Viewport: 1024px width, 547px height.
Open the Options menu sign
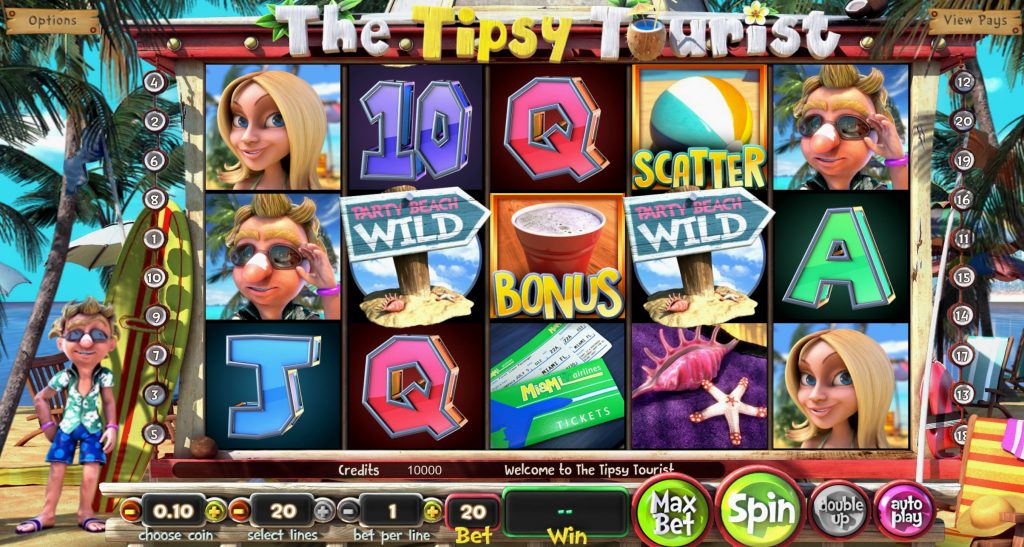click(52, 21)
